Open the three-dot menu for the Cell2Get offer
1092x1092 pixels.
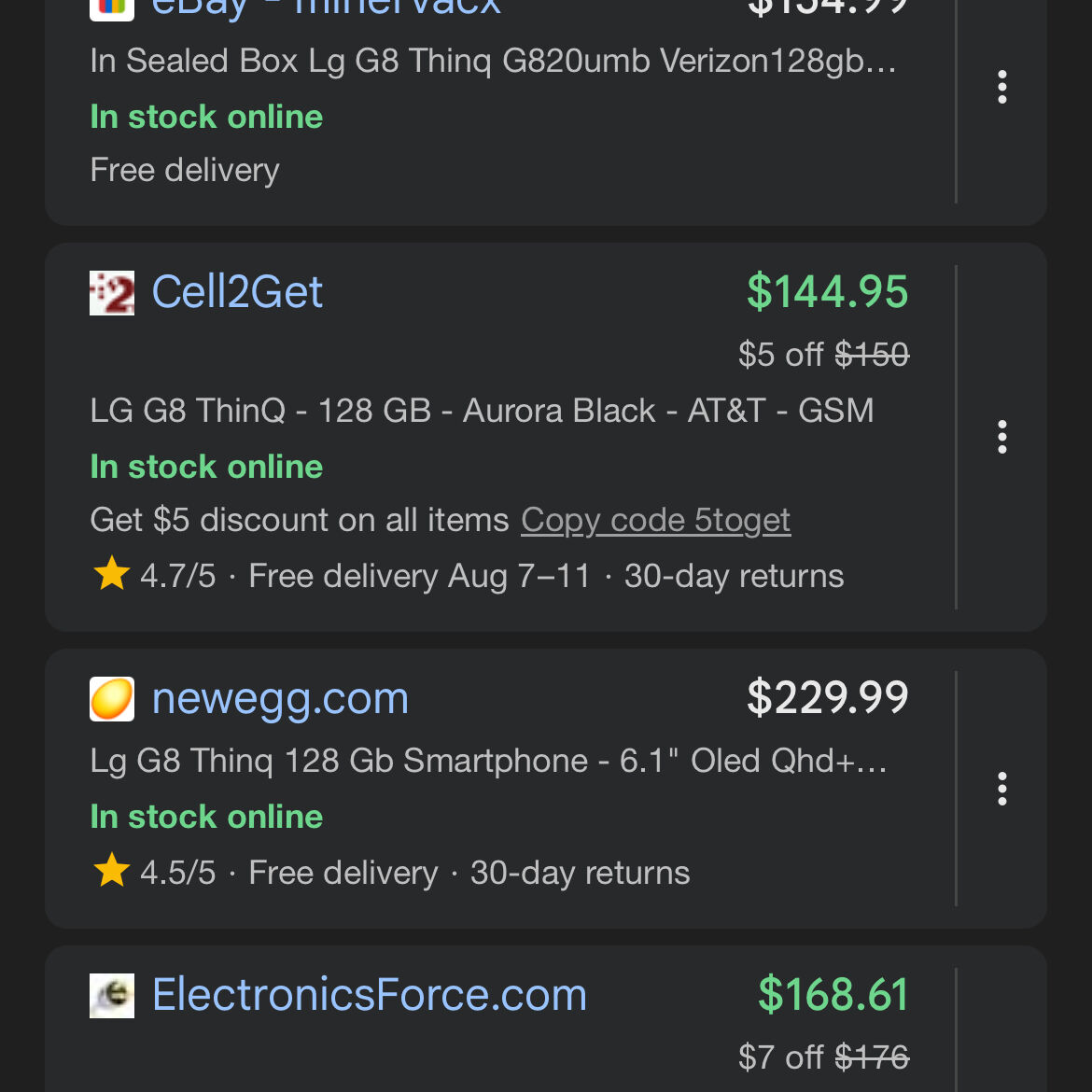point(1001,437)
